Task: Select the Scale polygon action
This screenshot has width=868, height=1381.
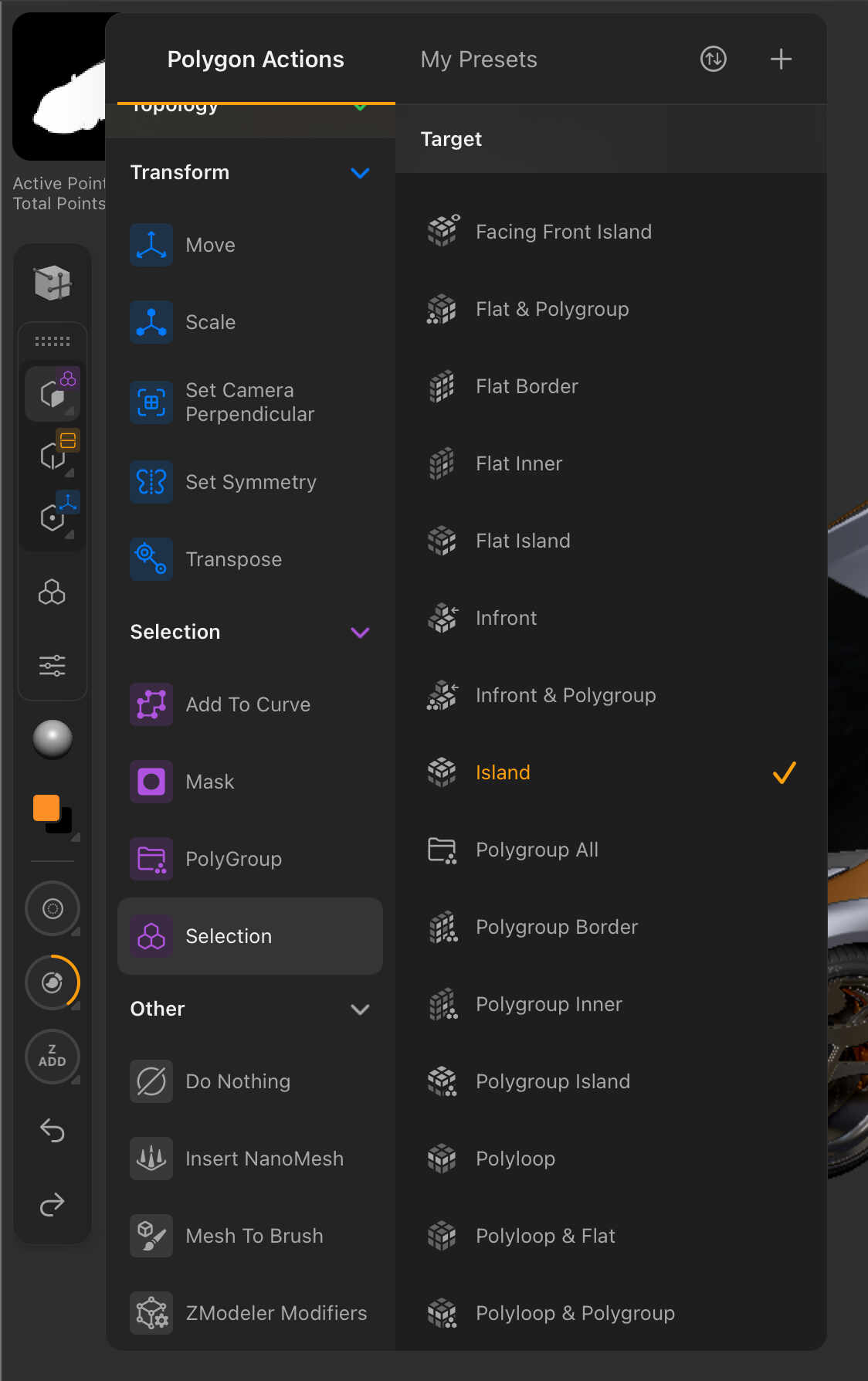Action: (x=249, y=322)
